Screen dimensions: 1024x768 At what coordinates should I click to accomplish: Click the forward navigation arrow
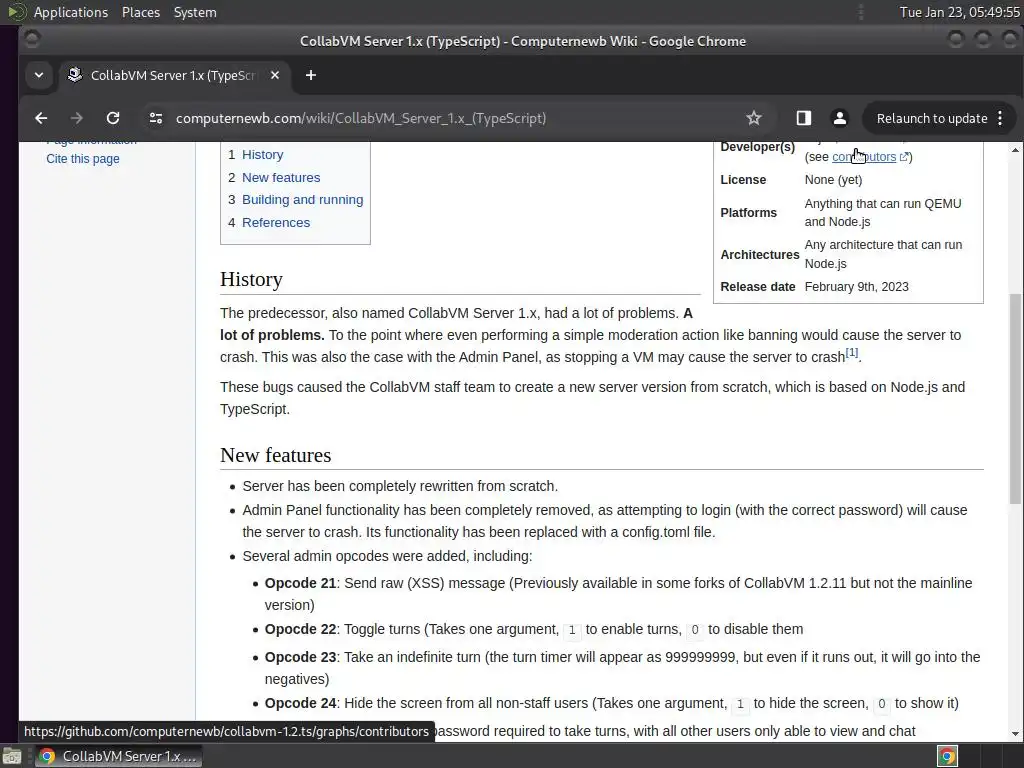point(77,118)
